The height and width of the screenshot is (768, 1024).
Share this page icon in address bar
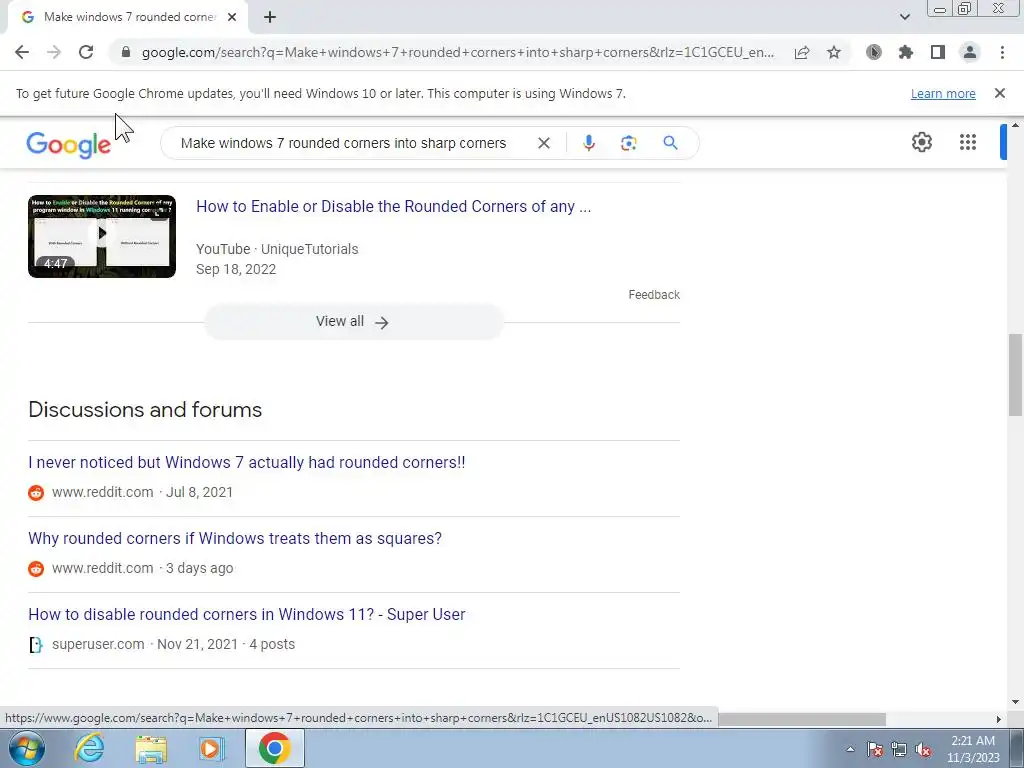pos(802,52)
